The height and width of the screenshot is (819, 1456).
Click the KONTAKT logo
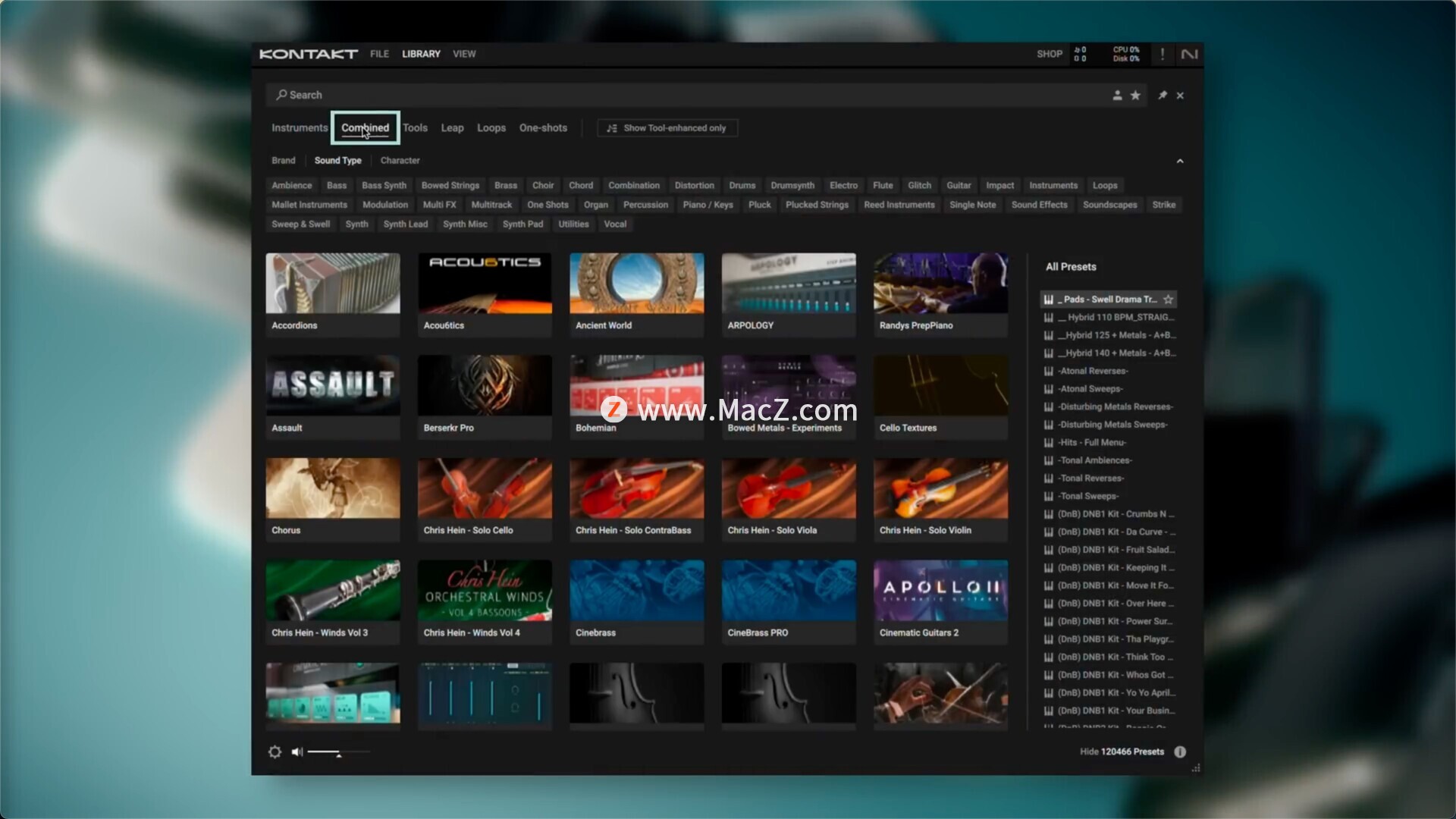[308, 54]
